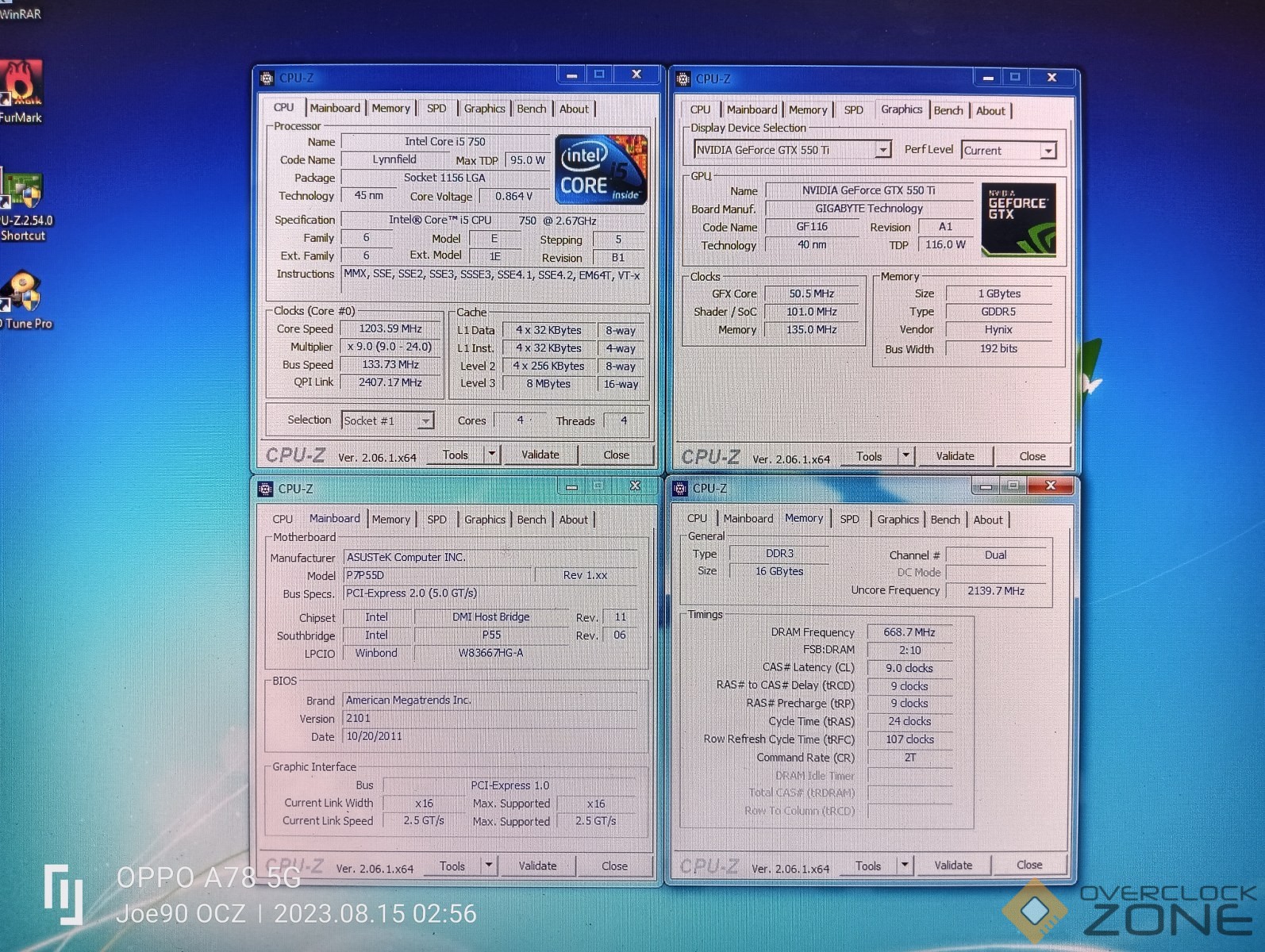Screen dimensions: 1265x952
Task: Click Close button in Mainboard window
Action: [x=614, y=866]
